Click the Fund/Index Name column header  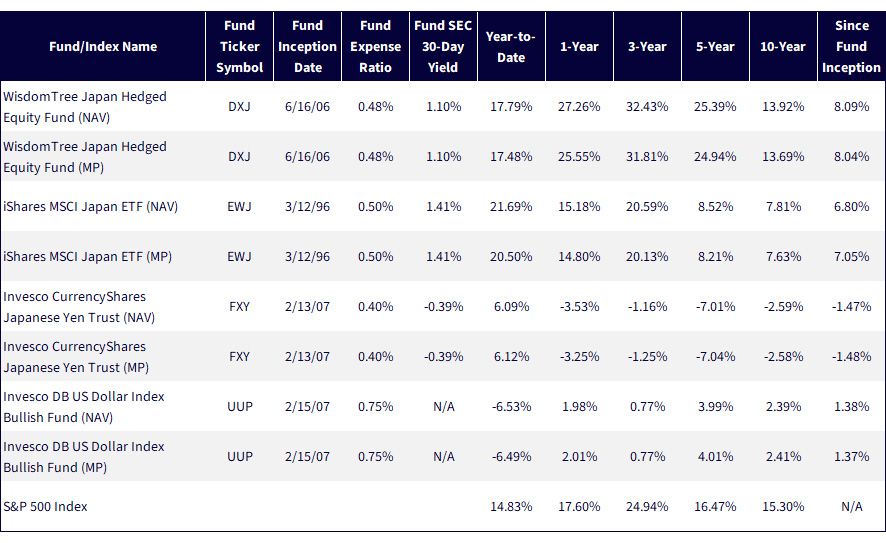[x=103, y=46]
